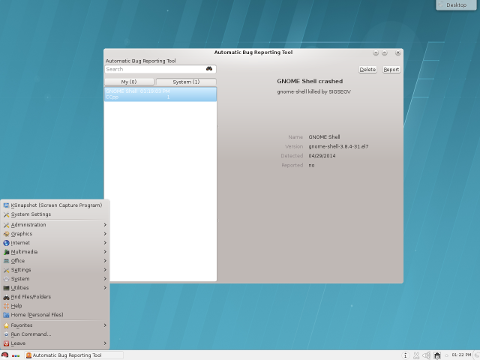Click the taskbar clock
The width and height of the screenshot is (480, 360).
tap(461, 355)
